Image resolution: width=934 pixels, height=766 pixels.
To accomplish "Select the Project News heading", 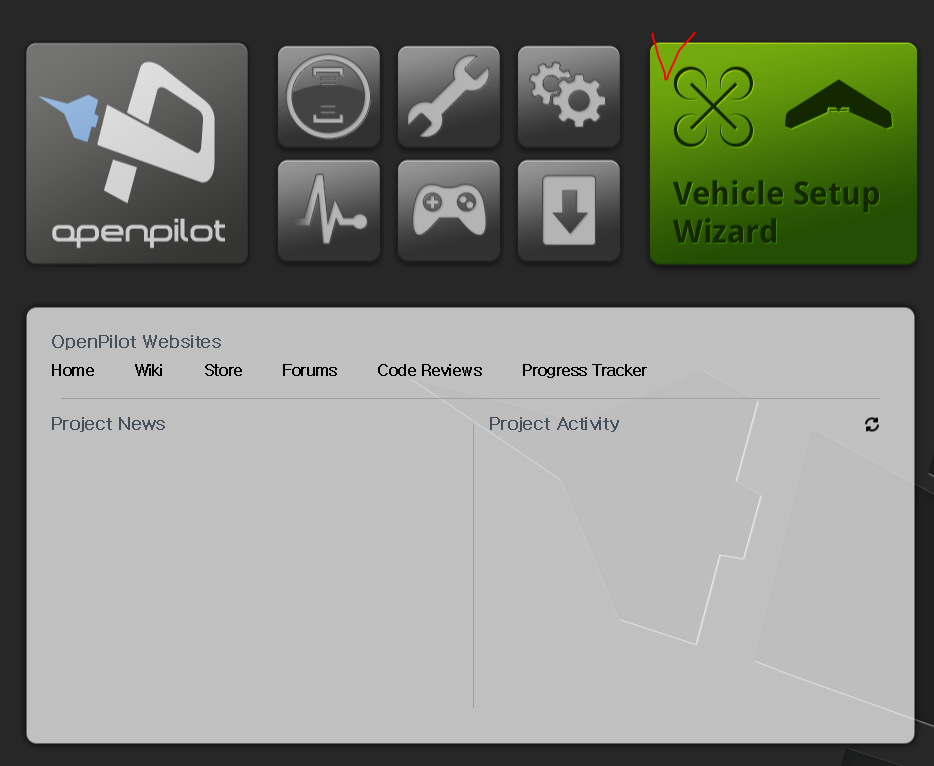I will pos(108,424).
